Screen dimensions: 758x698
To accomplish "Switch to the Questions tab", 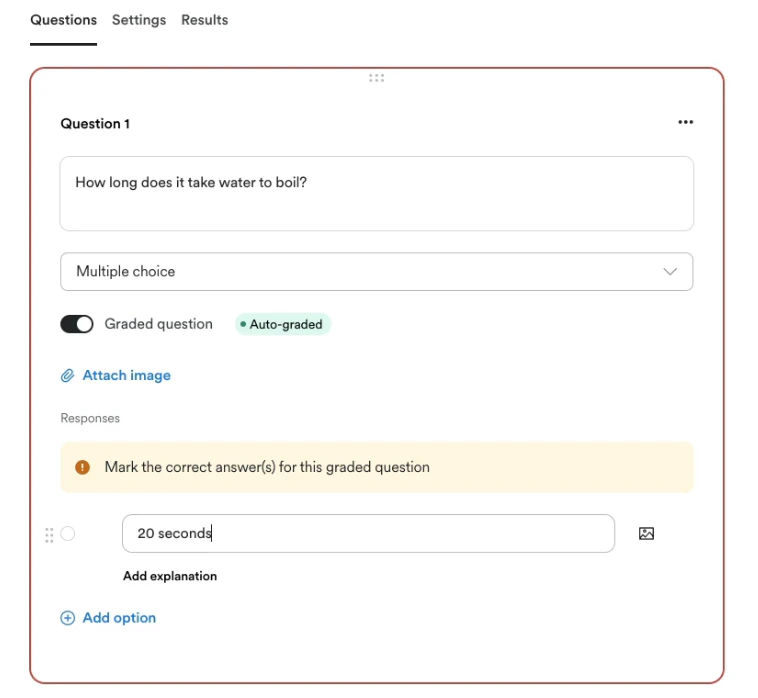I will [63, 20].
